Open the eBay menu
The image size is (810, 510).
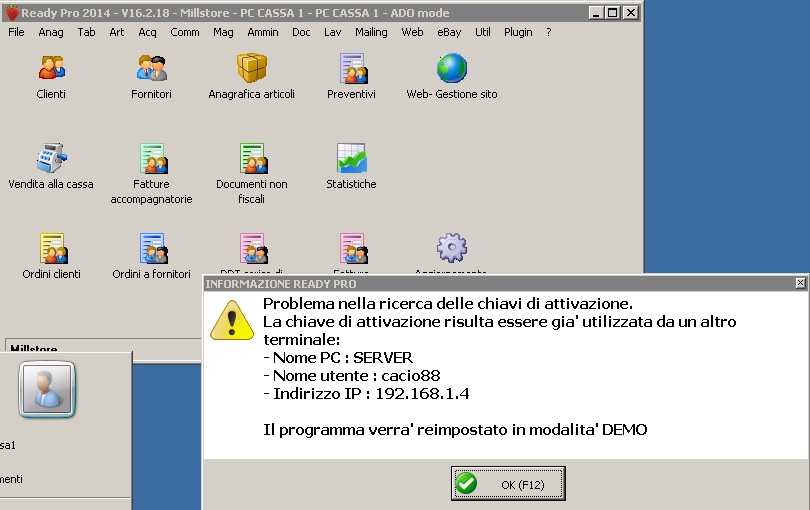pos(449,32)
